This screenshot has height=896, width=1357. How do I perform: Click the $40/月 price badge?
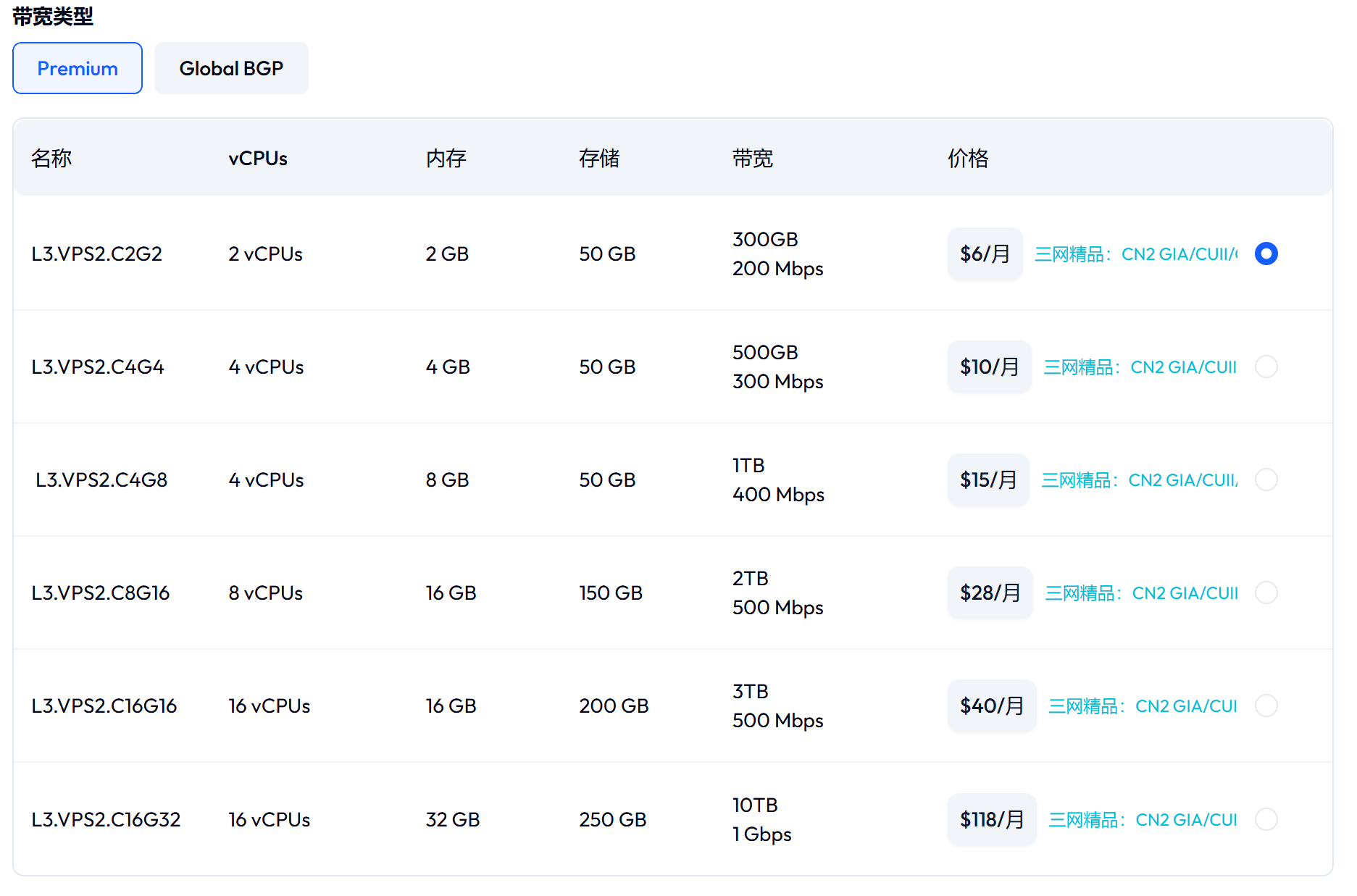point(991,706)
